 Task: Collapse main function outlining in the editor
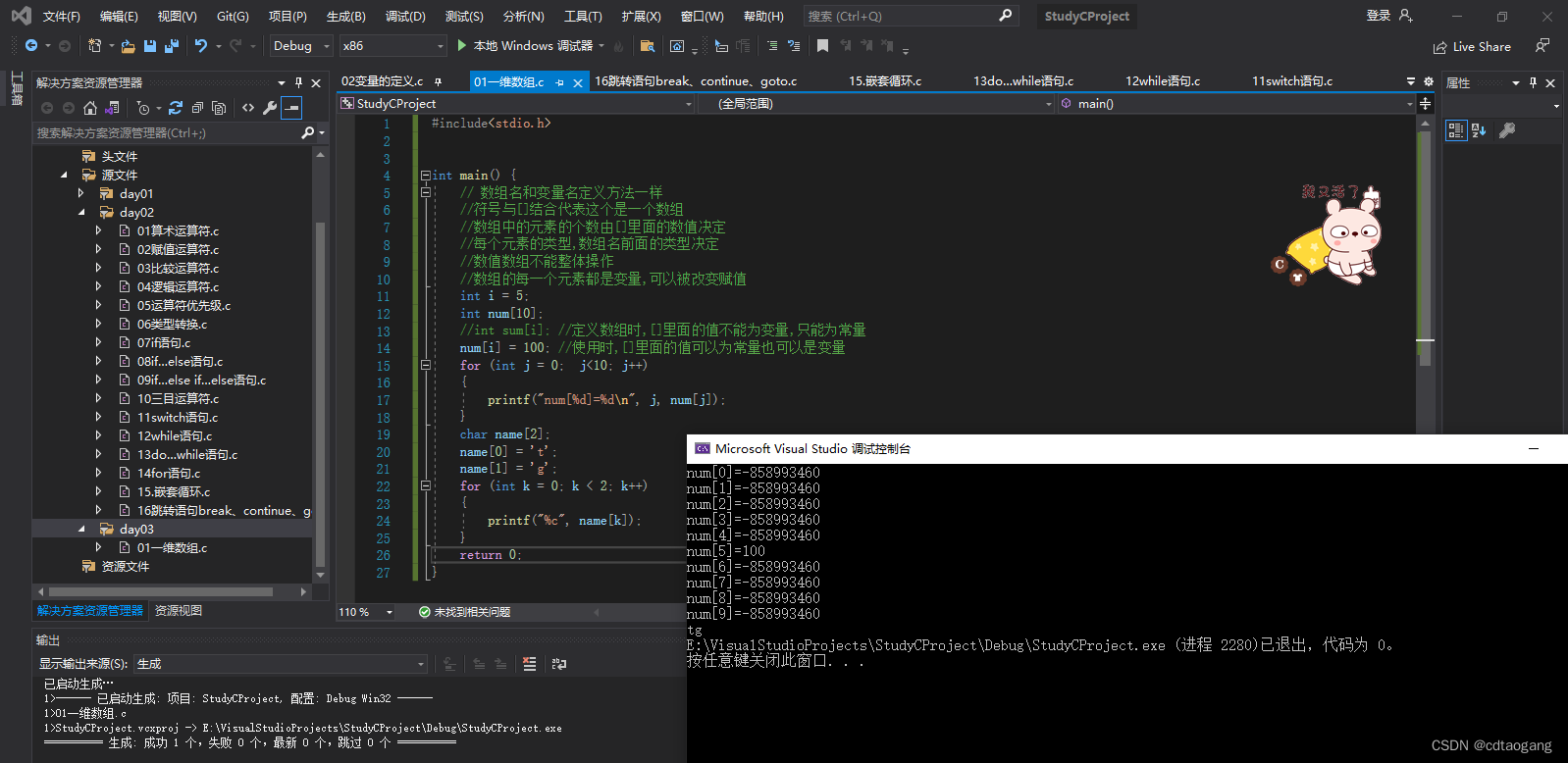coord(425,176)
